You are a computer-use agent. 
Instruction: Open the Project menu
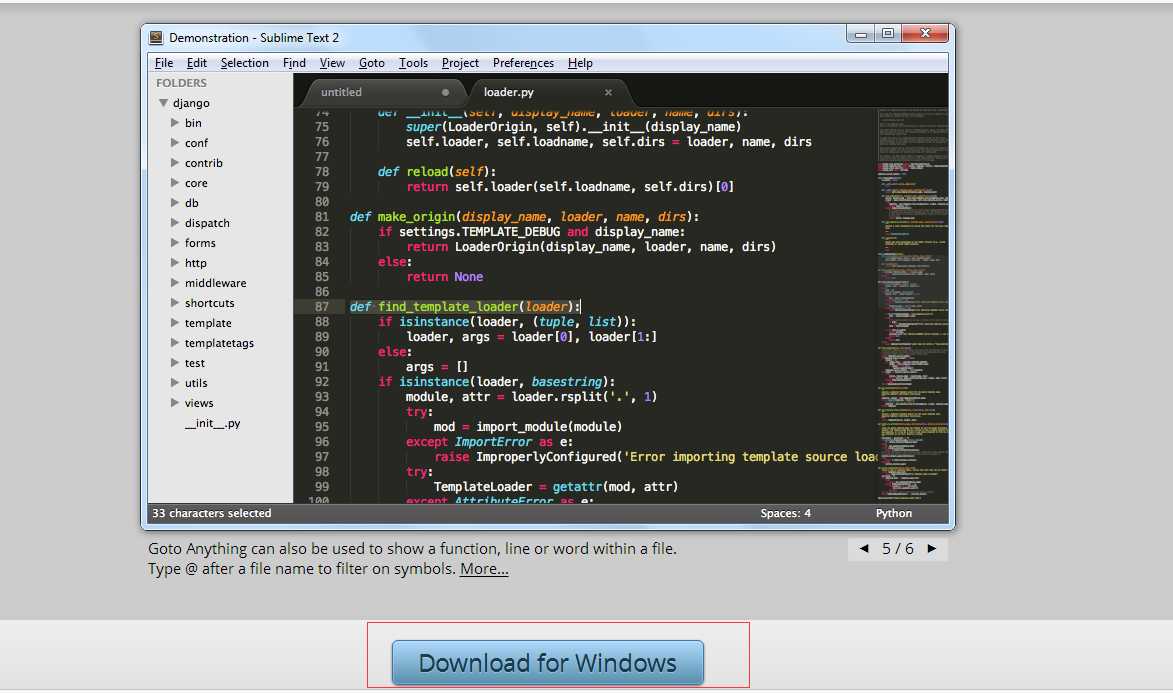[460, 63]
